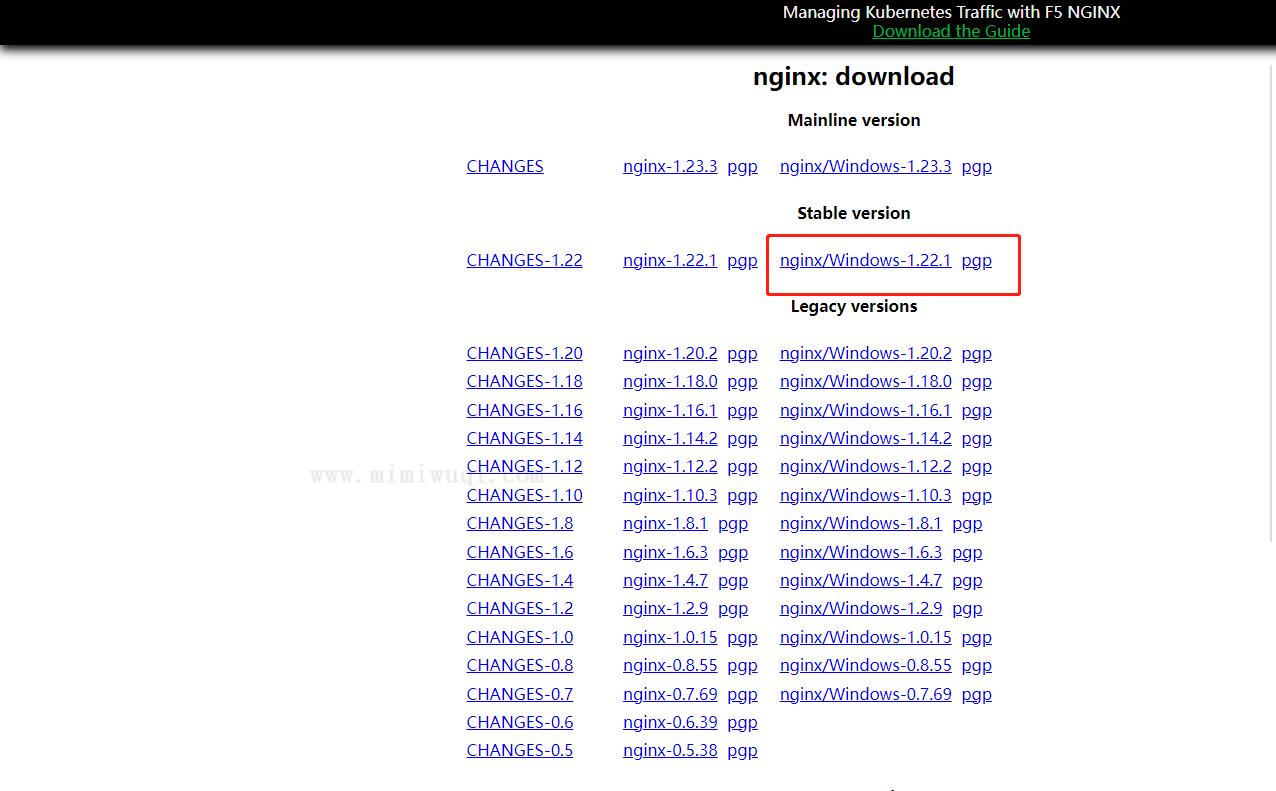Download nginx/Windows-1.4.7

pyautogui.click(x=861, y=580)
